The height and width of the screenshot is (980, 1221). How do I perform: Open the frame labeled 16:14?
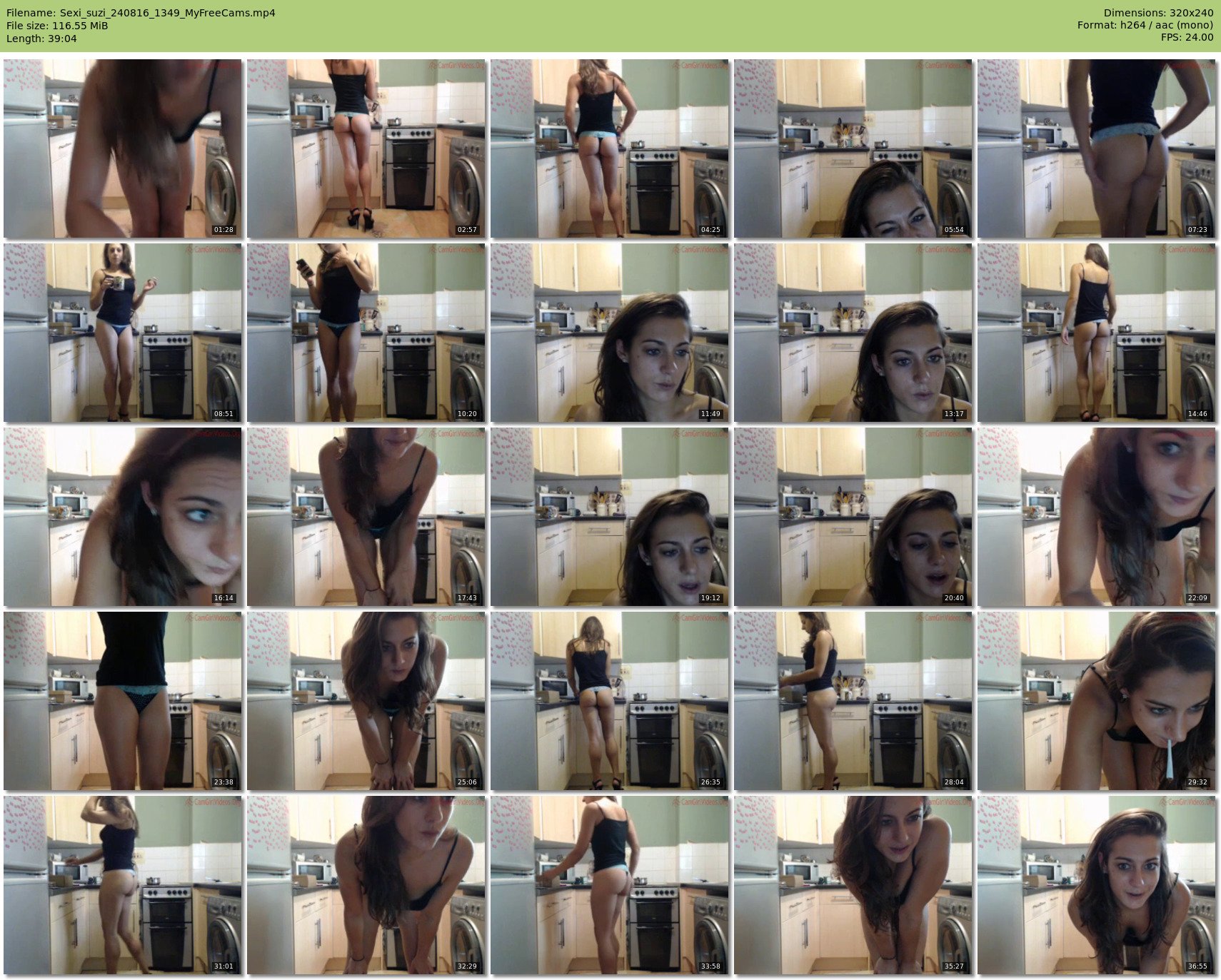pyautogui.click(x=123, y=517)
